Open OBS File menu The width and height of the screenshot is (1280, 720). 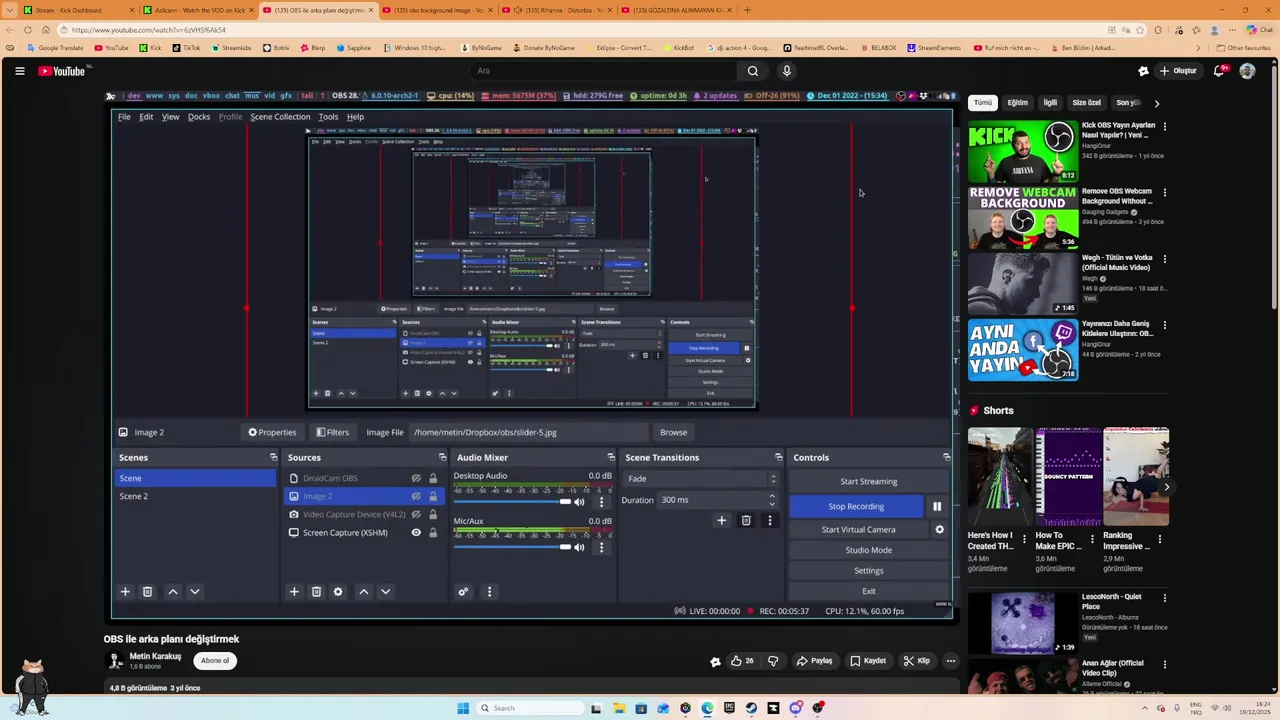124,117
